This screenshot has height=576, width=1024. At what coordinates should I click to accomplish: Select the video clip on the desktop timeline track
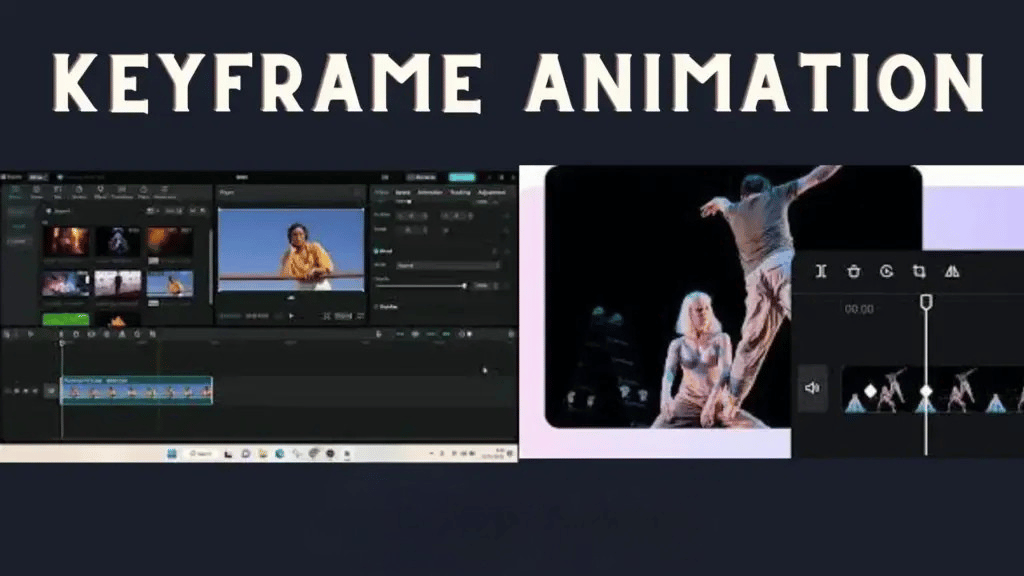click(136, 390)
